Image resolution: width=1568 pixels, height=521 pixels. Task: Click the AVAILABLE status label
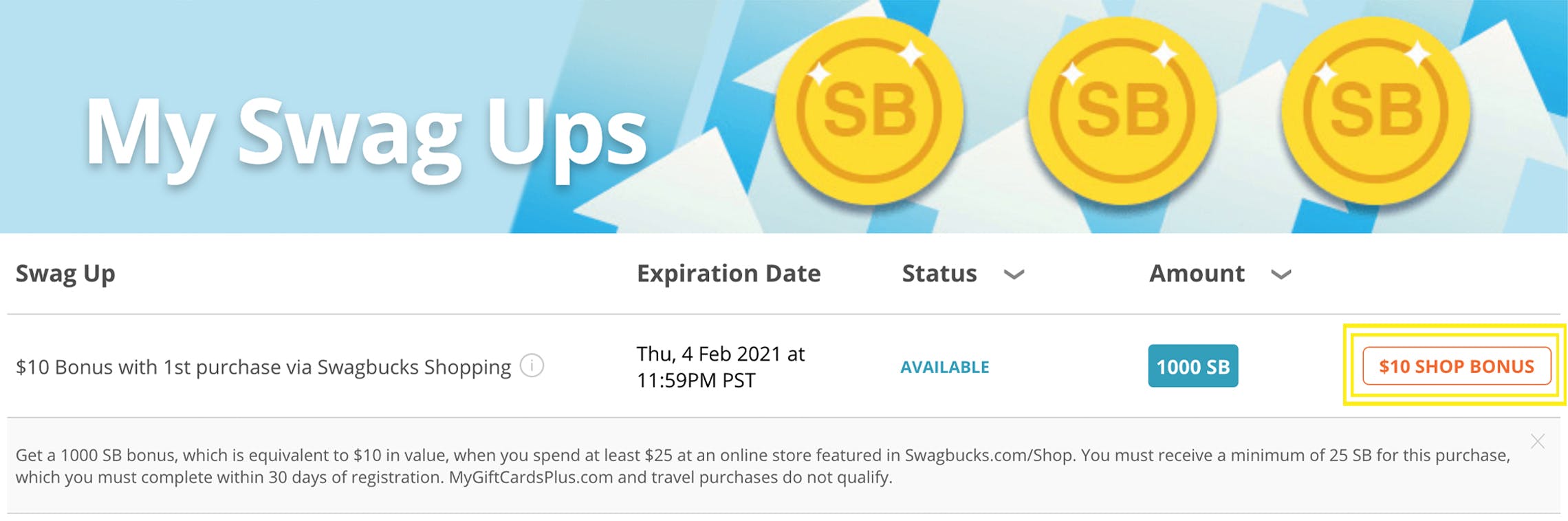(944, 368)
